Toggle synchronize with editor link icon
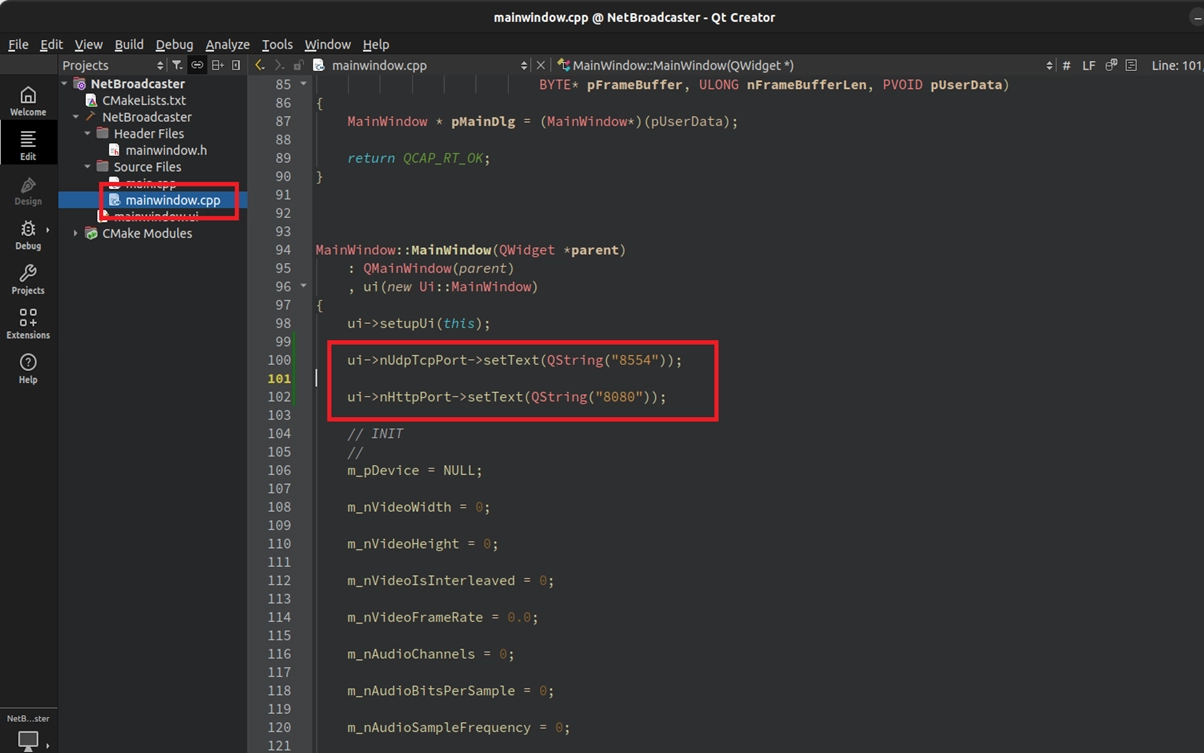1204x753 pixels. [197, 65]
